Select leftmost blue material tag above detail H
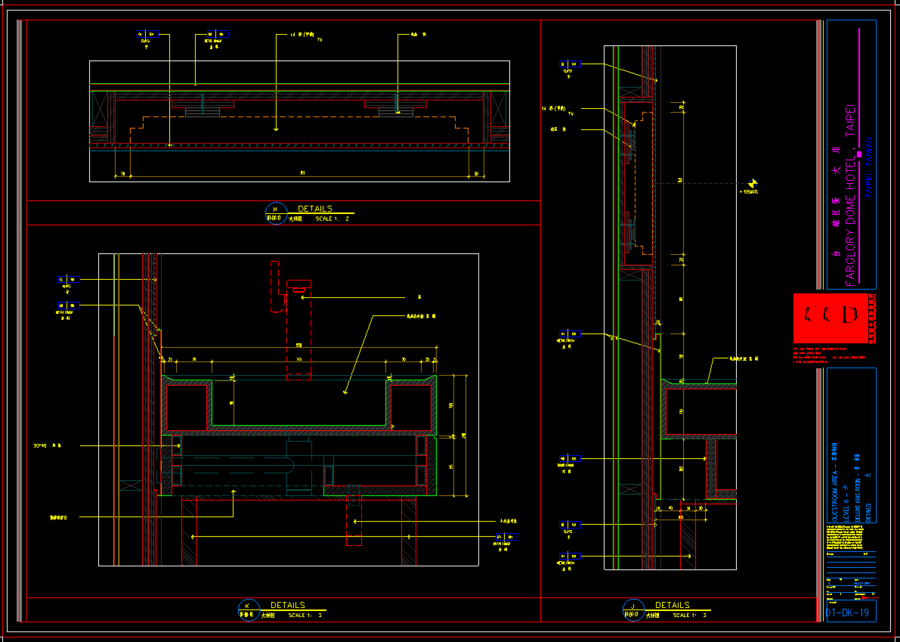 pos(148,34)
